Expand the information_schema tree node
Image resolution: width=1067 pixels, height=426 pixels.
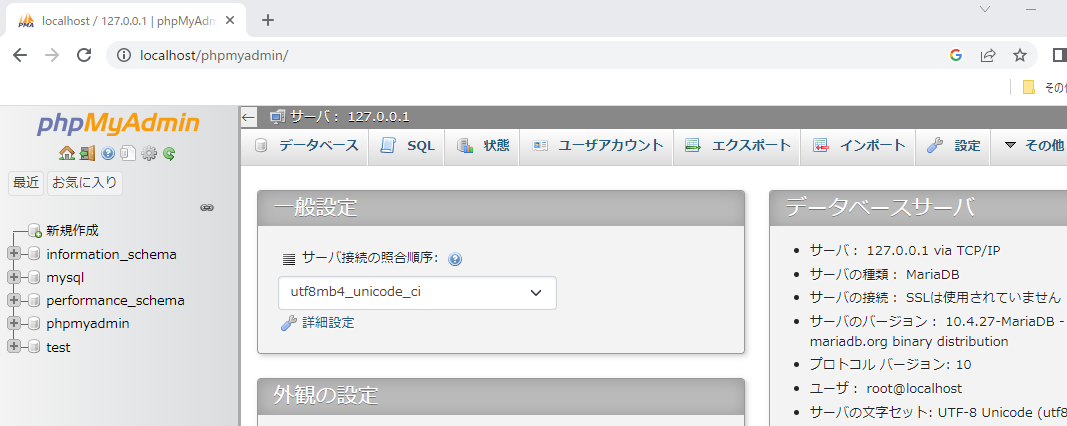(x=14, y=254)
